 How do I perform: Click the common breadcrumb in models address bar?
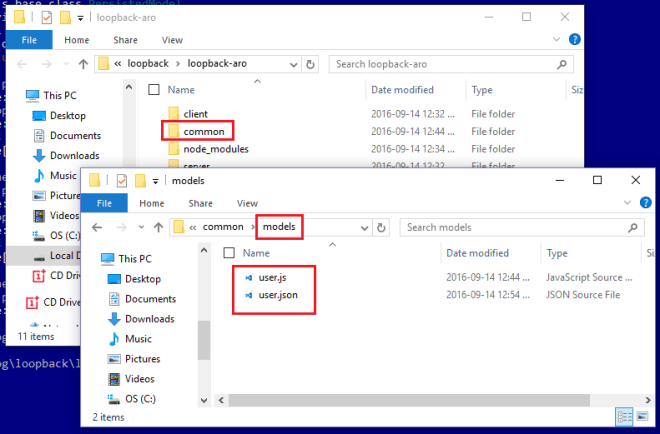pyautogui.click(x=223, y=227)
